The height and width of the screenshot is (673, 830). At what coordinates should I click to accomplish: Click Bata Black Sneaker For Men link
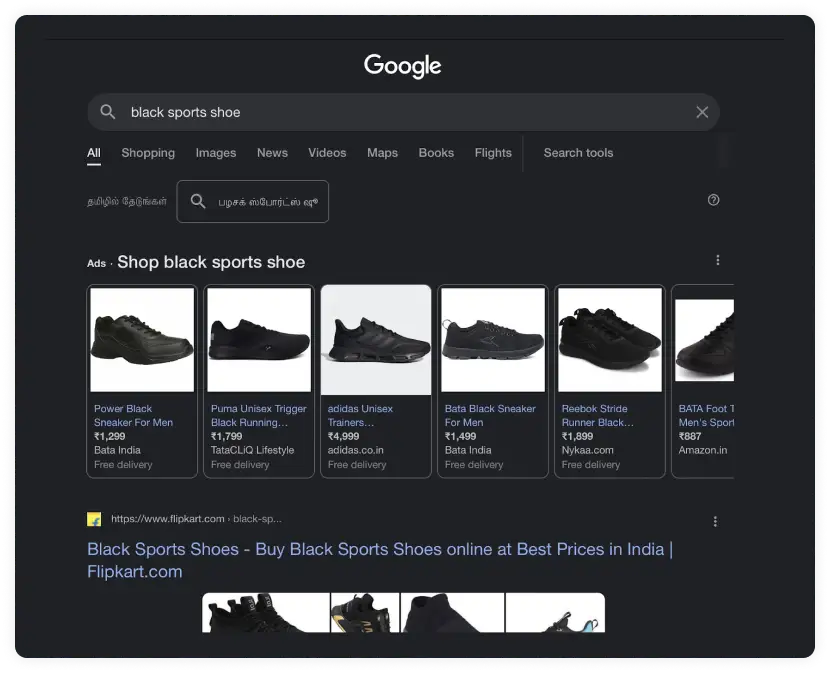point(490,416)
